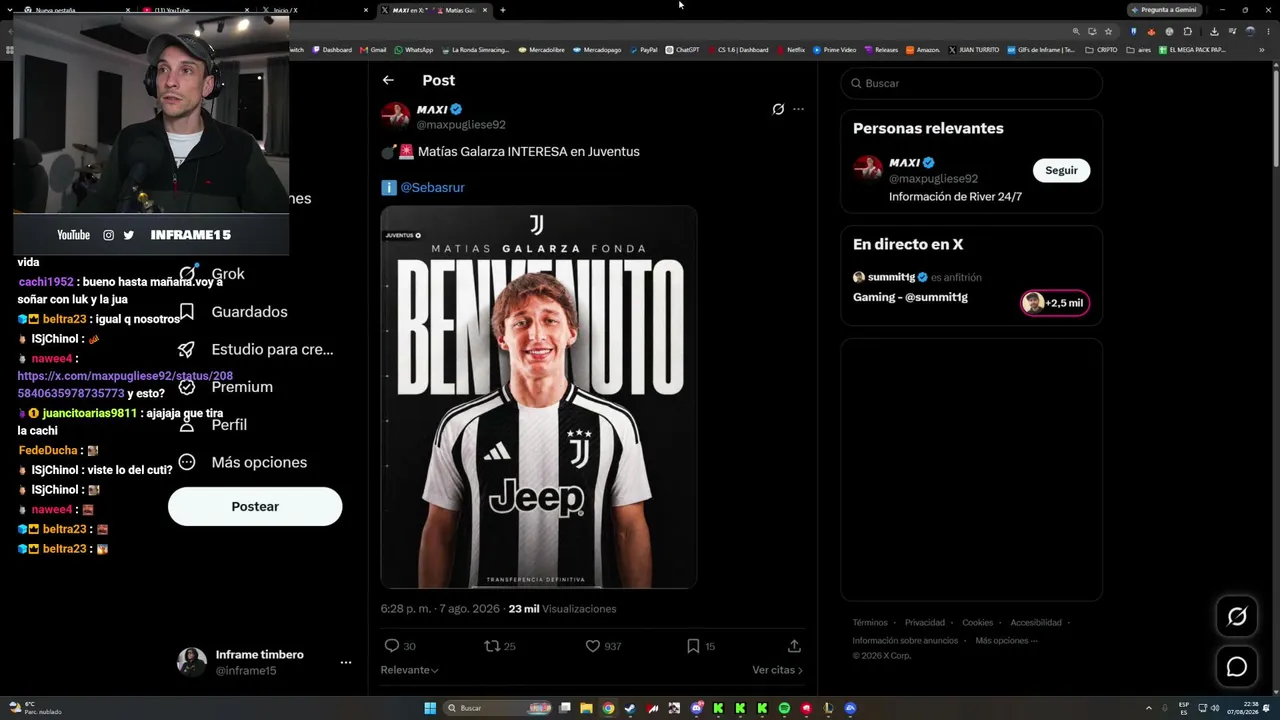Open the Gmail bookmark

[x=373, y=50]
